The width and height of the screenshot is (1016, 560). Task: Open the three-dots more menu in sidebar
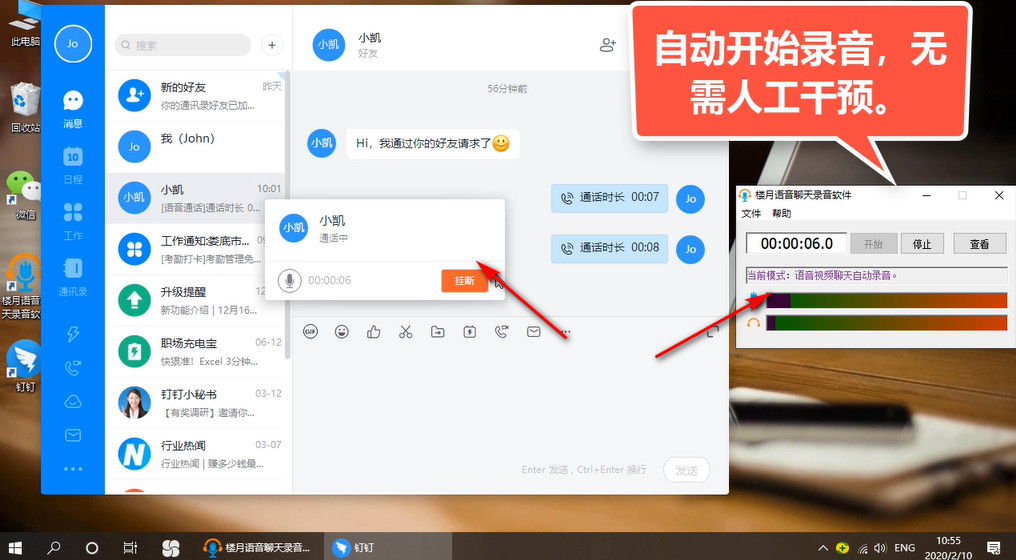(x=73, y=469)
